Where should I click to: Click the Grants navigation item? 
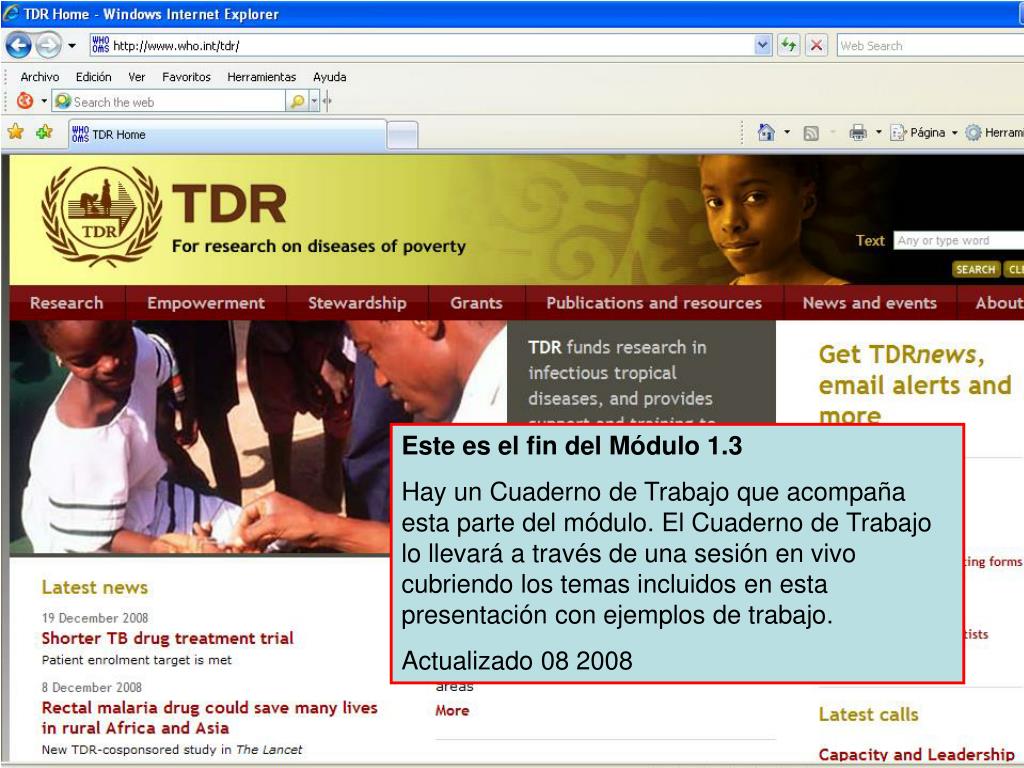[476, 303]
